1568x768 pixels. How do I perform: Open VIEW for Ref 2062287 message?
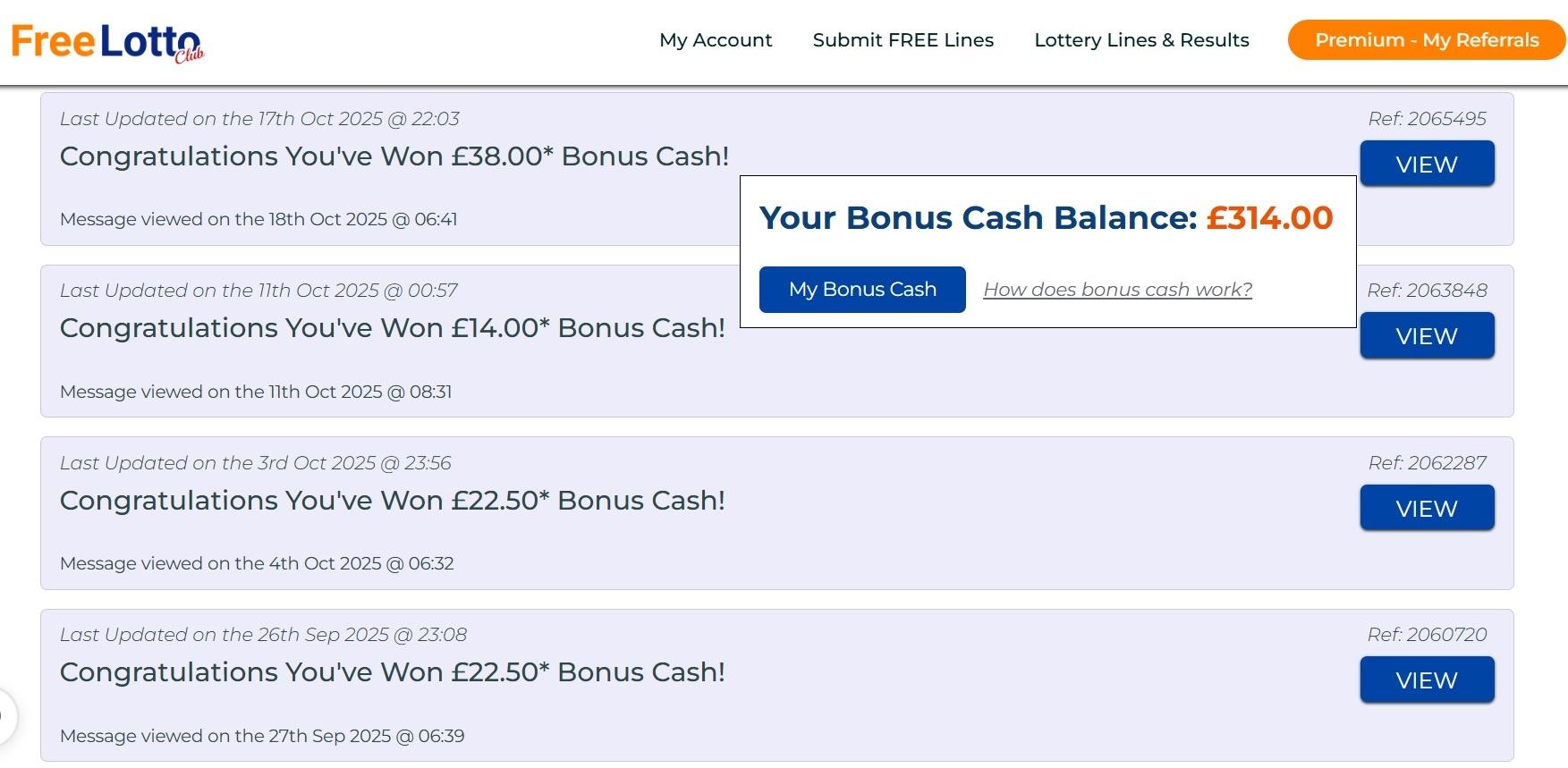point(1427,508)
